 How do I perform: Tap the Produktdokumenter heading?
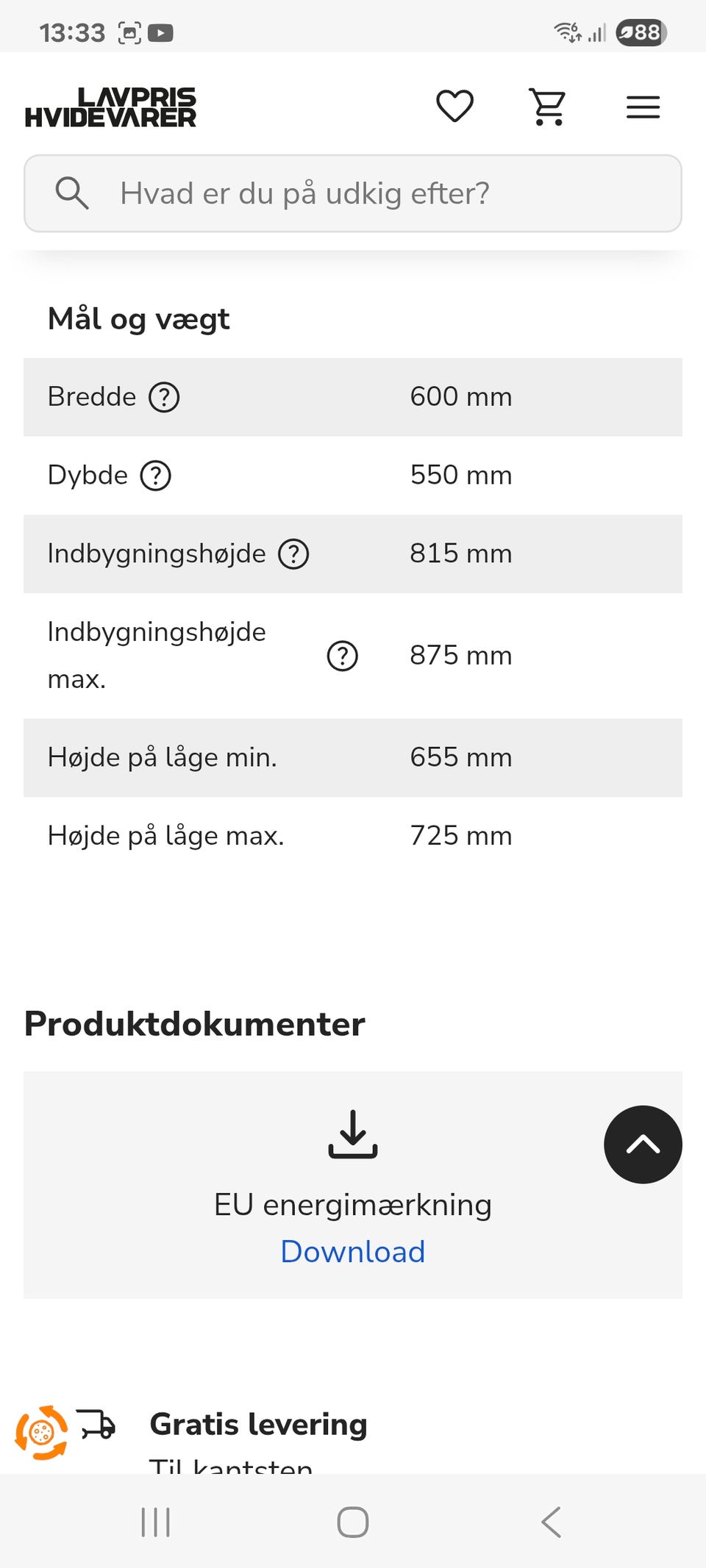tap(195, 1024)
